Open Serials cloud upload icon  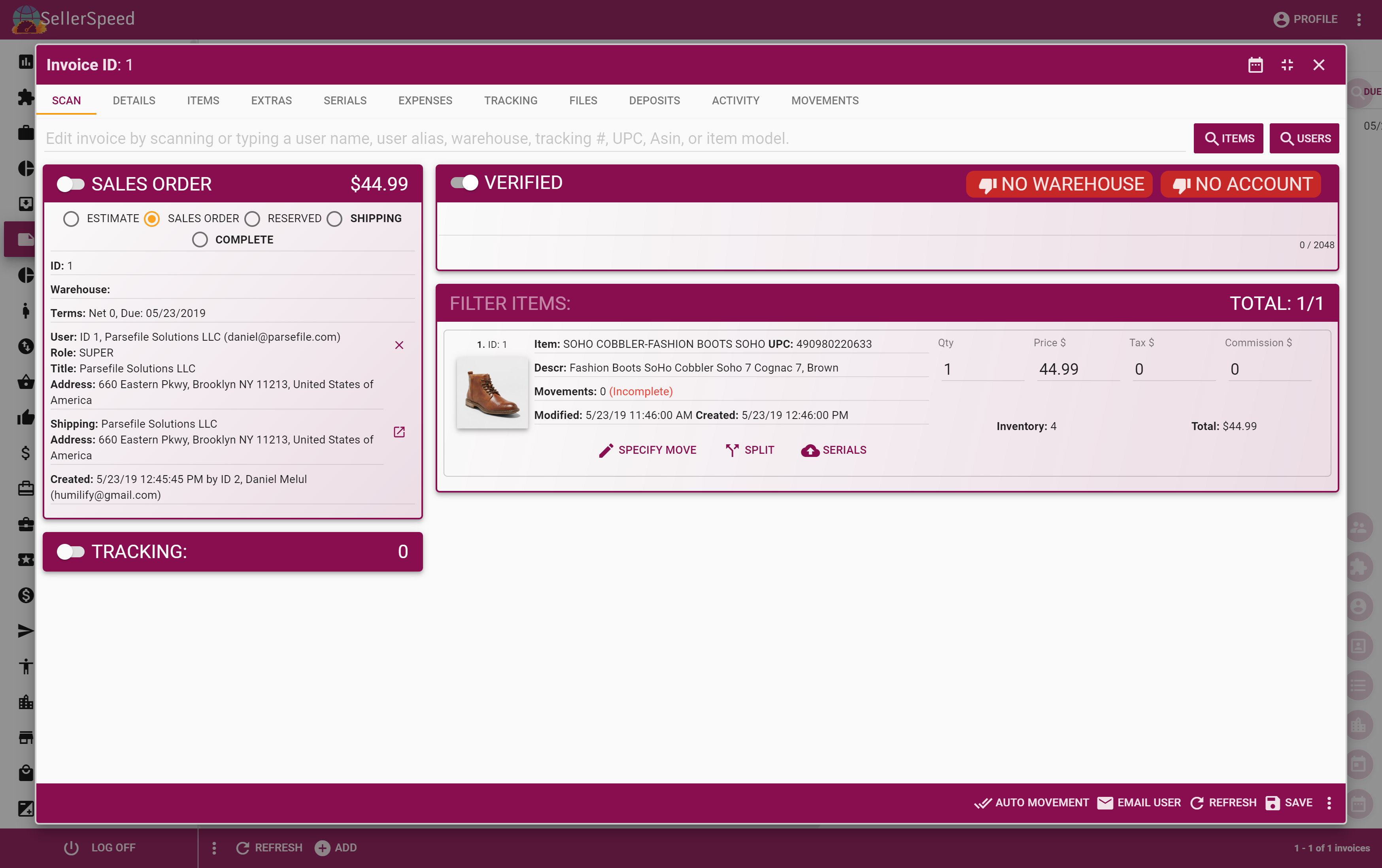coord(810,450)
